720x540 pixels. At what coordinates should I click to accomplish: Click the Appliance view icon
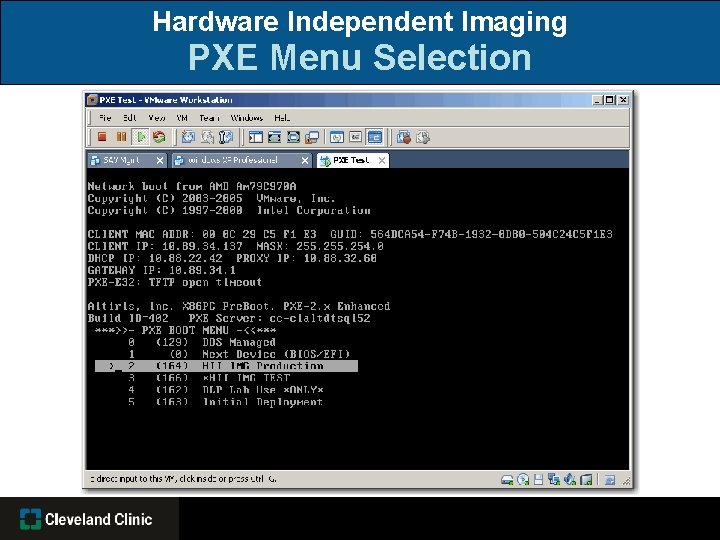click(355, 137)
